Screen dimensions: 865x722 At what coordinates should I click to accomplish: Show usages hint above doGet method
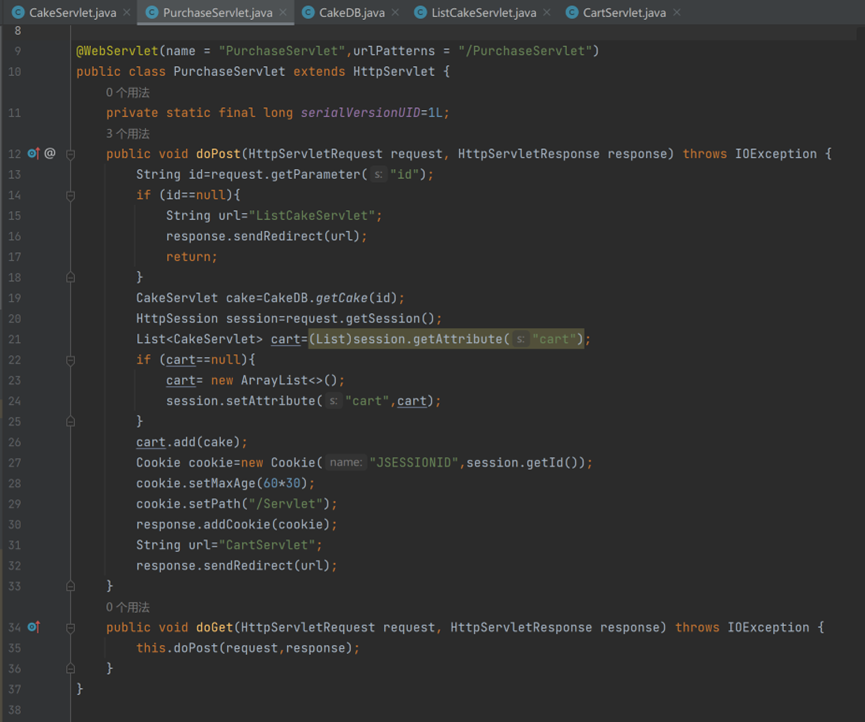click(127, 607)
